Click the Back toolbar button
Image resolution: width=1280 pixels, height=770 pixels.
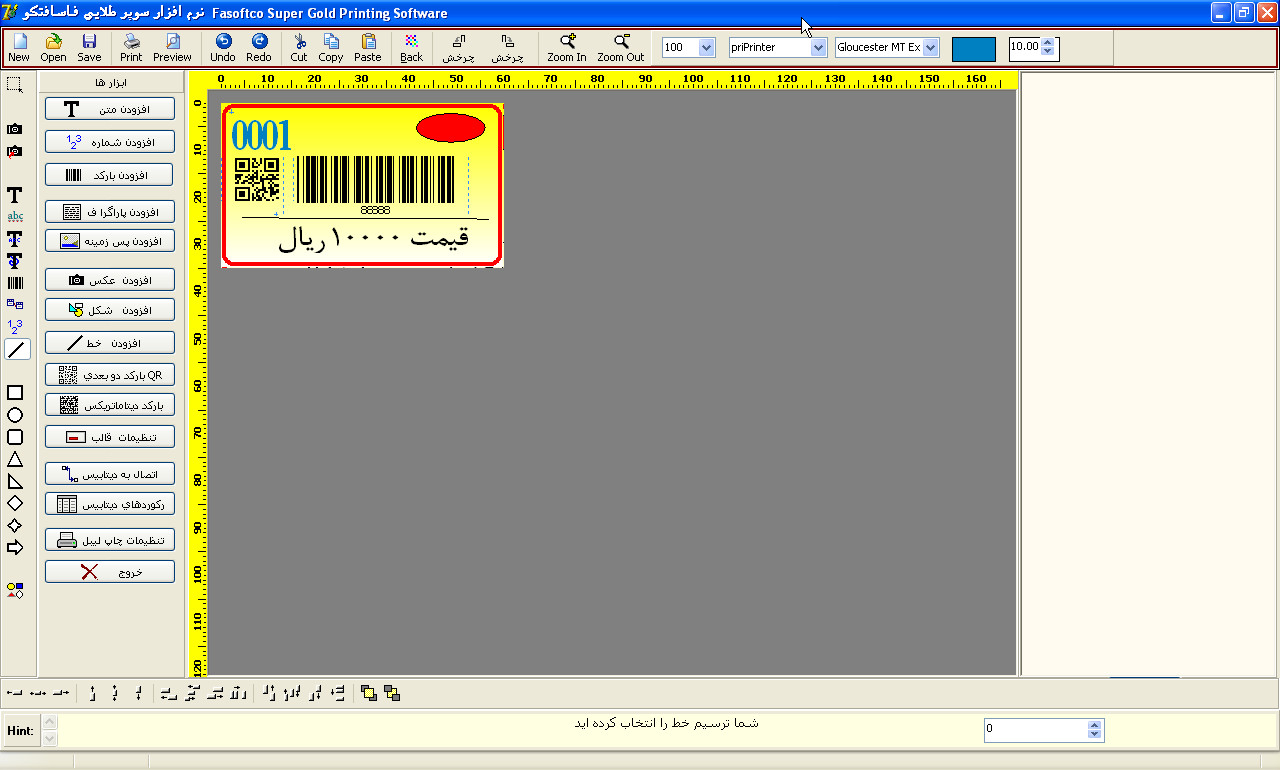[411, 48]
